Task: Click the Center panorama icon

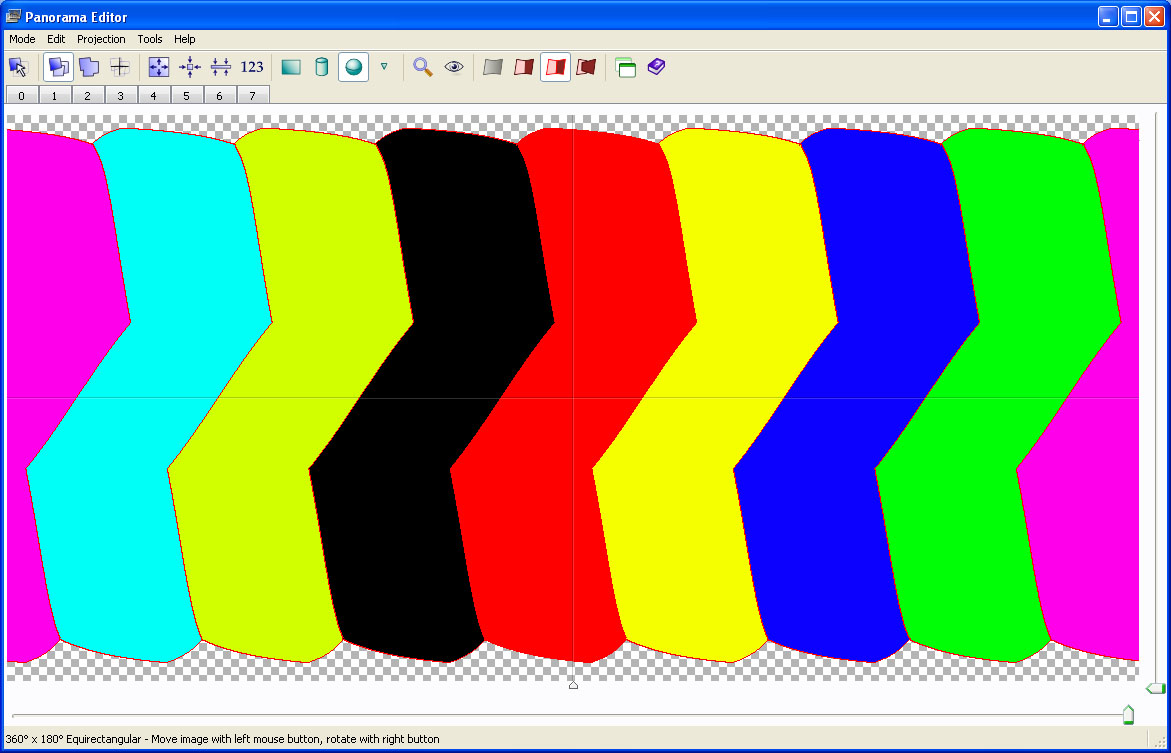Action: (x=190, y=67)
